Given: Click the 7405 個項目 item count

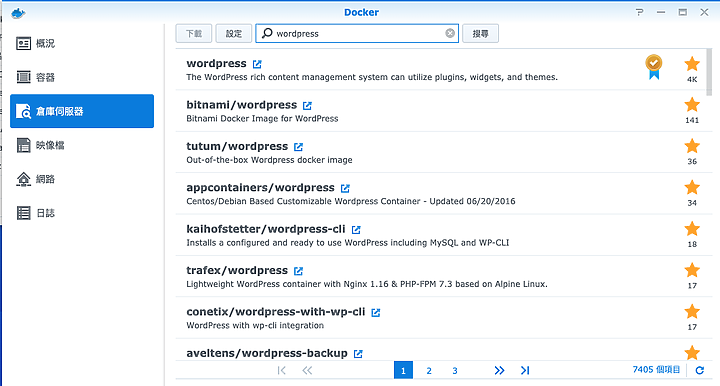Looking at the screenshot, I should pyautogui.click(x=656, y=369).
